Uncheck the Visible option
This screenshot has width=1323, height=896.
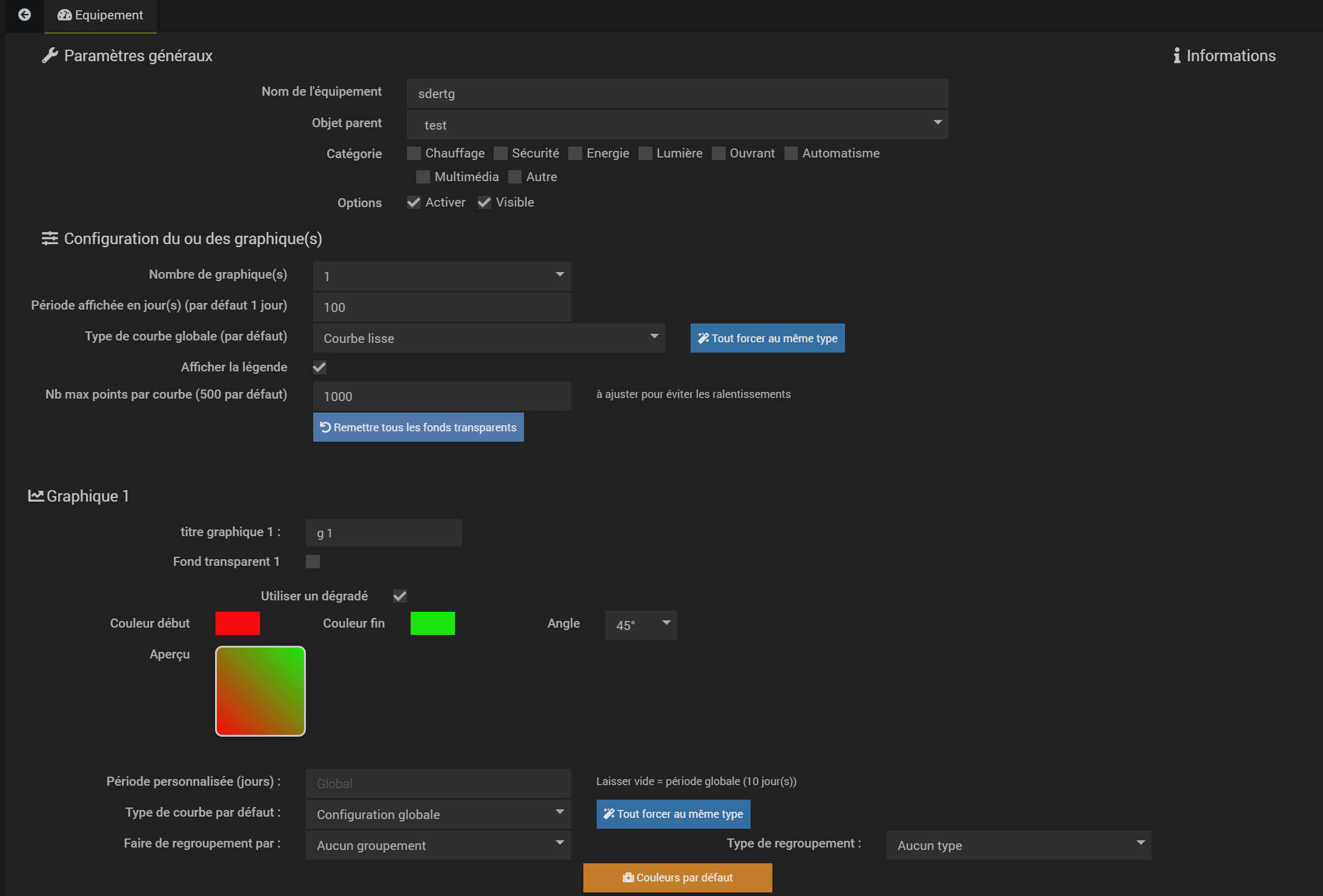(484, 202)
